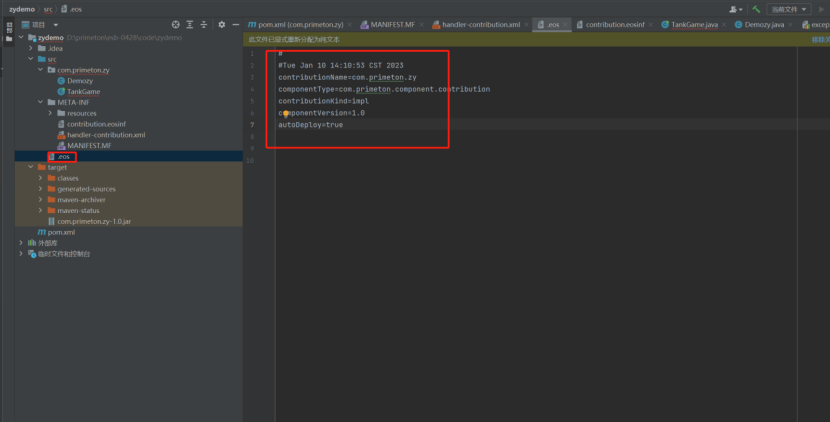The height and width of the screenshot is (422, 830).
Task: Click the locate/select opened file icon
Action: click(176, 24)
